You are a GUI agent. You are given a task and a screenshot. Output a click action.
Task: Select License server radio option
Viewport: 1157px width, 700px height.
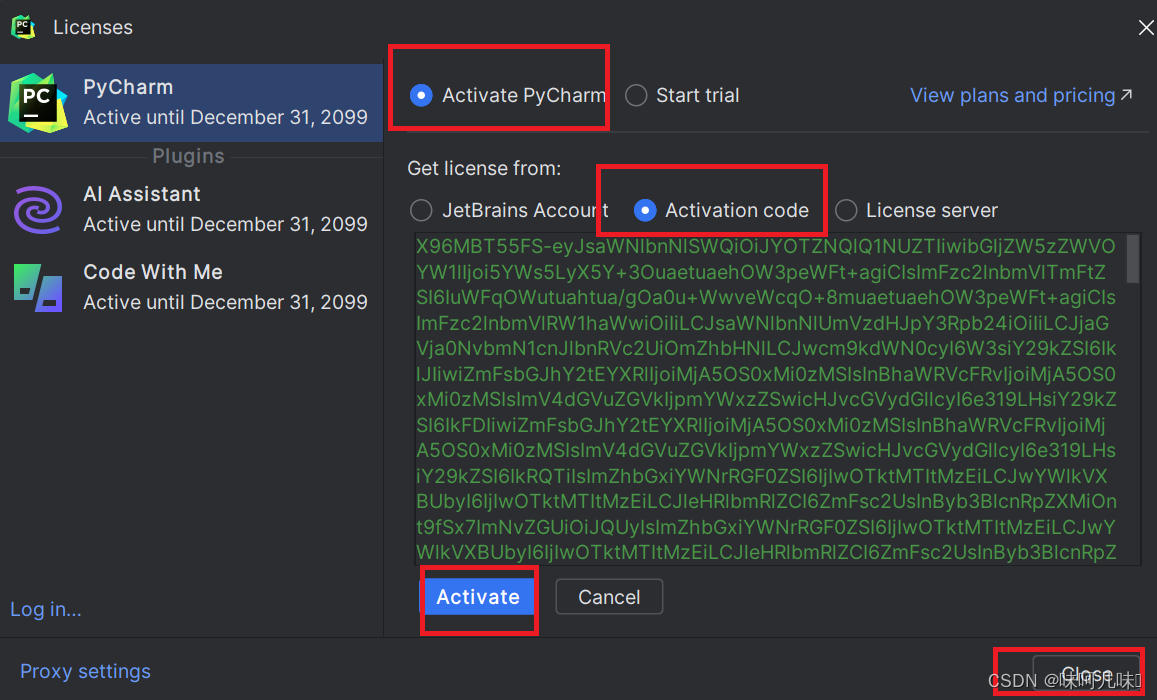point(846,210)
